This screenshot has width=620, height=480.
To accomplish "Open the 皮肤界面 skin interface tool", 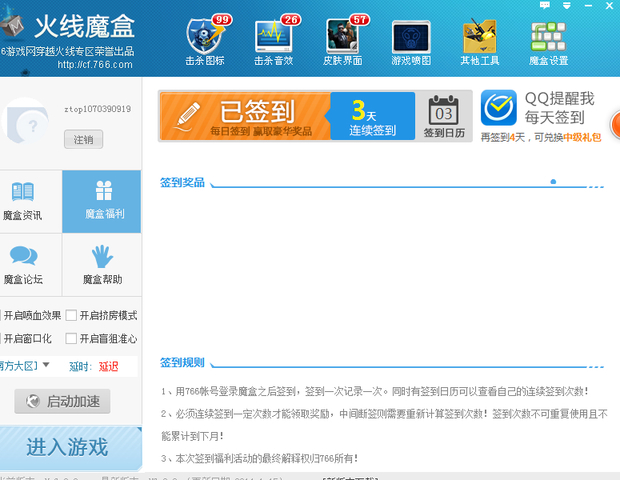I will click(x=342, y=41).
